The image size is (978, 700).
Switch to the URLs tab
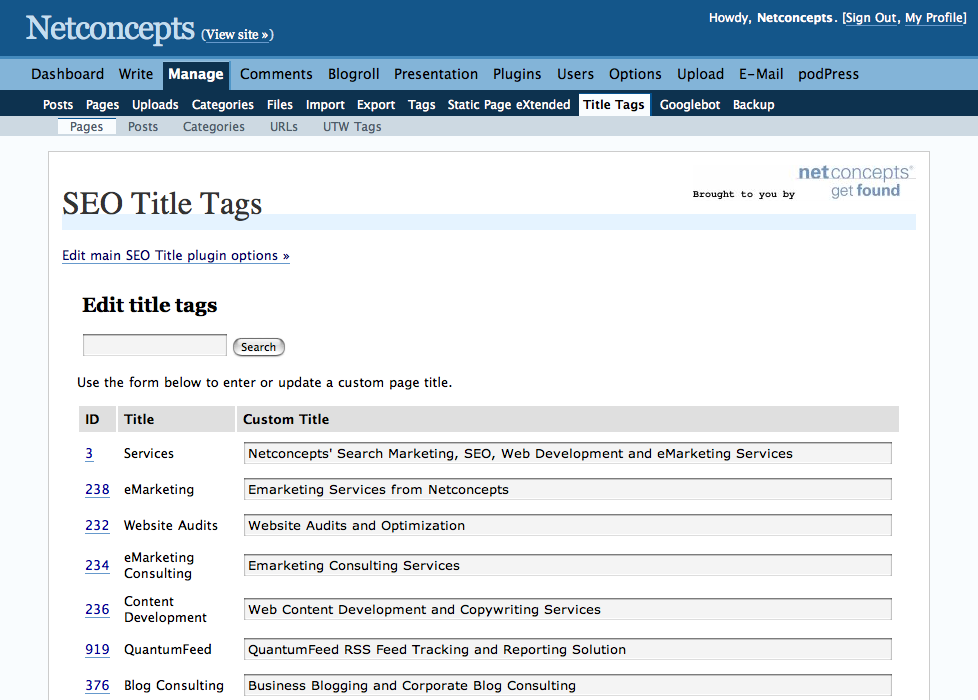pyautogui.click(x=284, y=127)
